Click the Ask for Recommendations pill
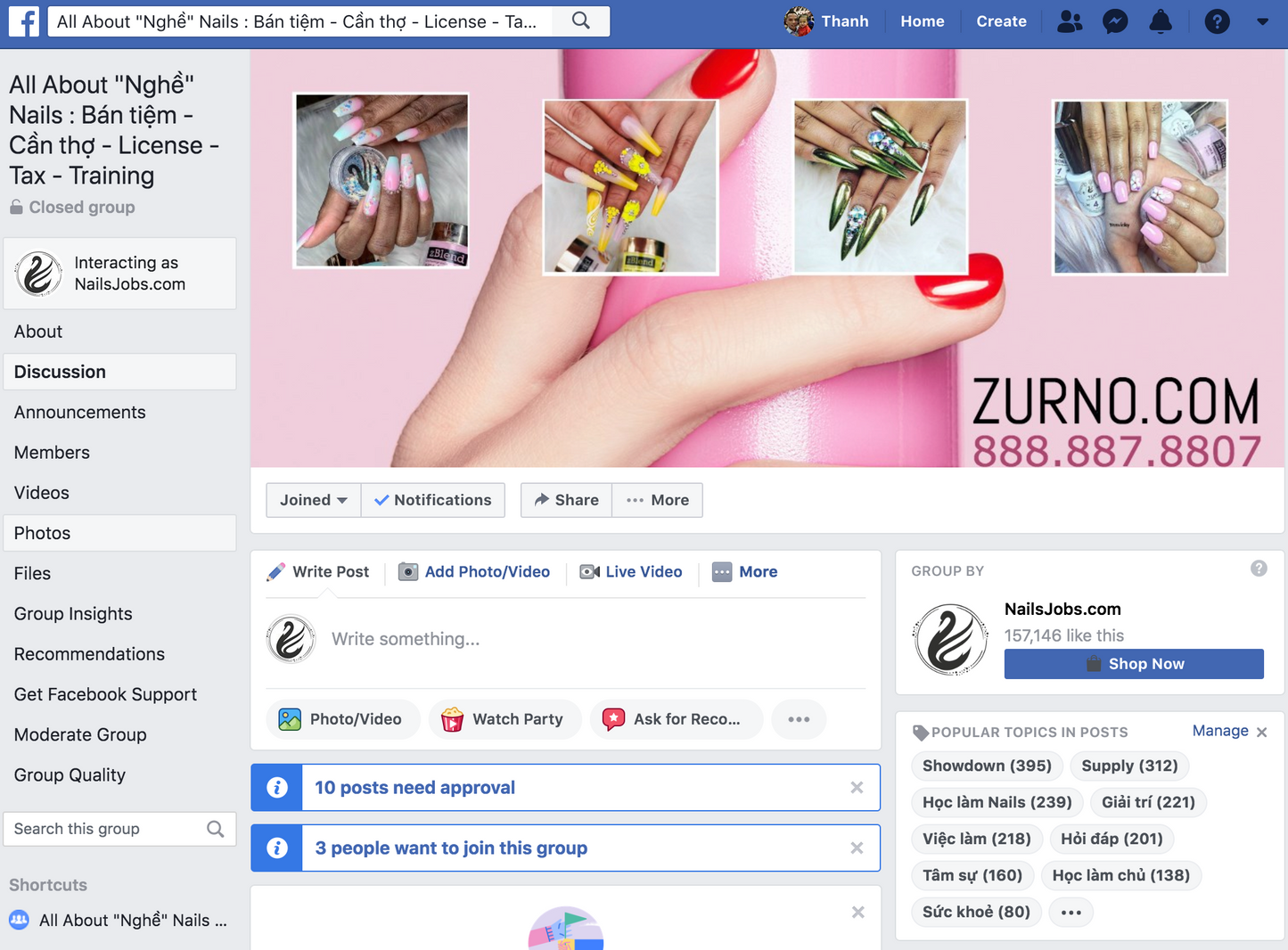Image resolution: width=1288 pixels, height=950 pixels. [676, 719]
